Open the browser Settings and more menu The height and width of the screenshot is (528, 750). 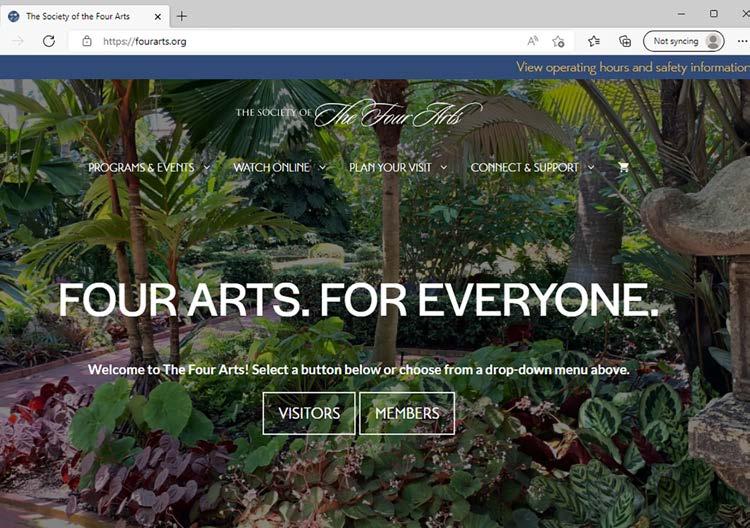pos(743,42)
